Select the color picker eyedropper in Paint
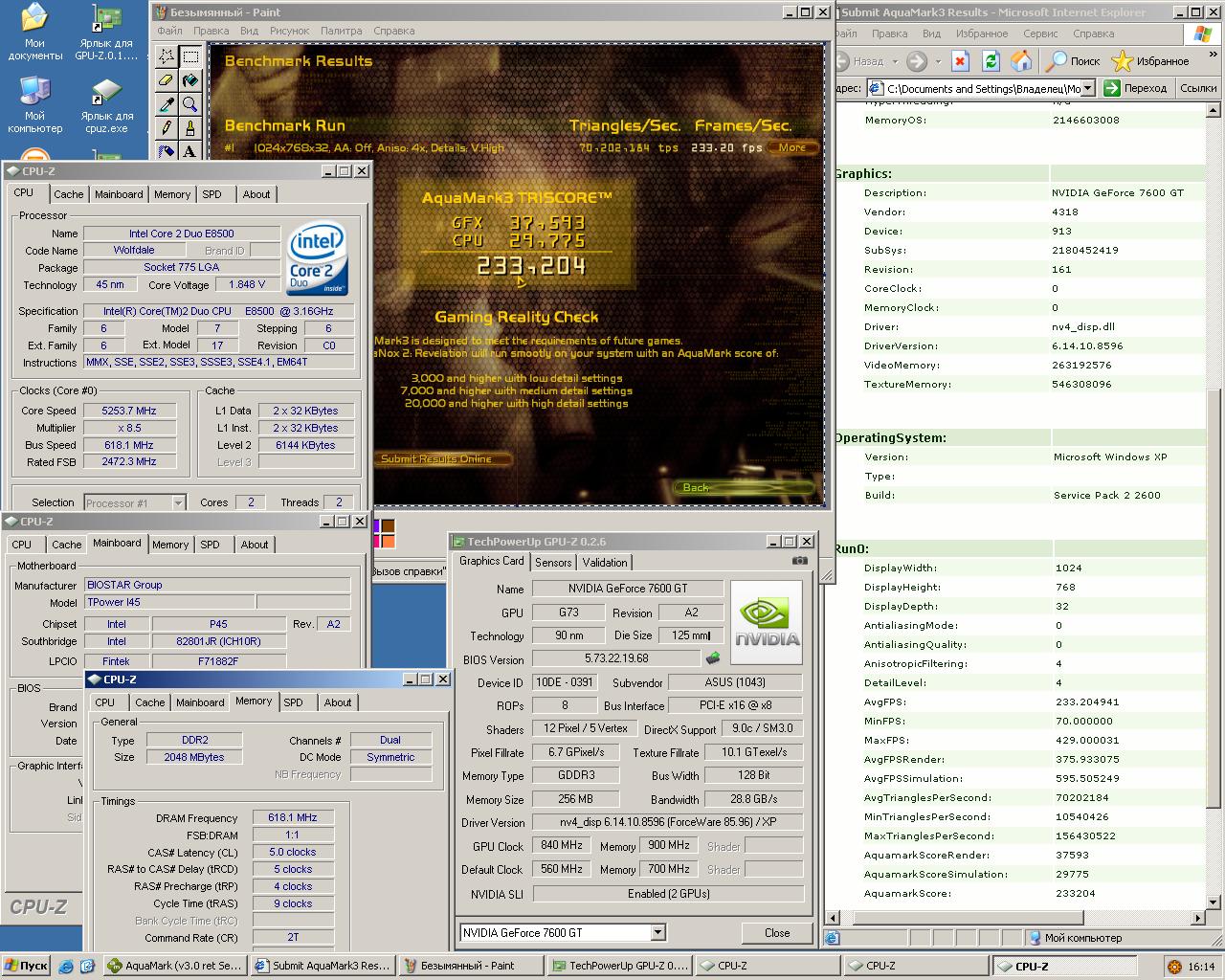This screenshot has height=980, width=1225. [167, 104]
